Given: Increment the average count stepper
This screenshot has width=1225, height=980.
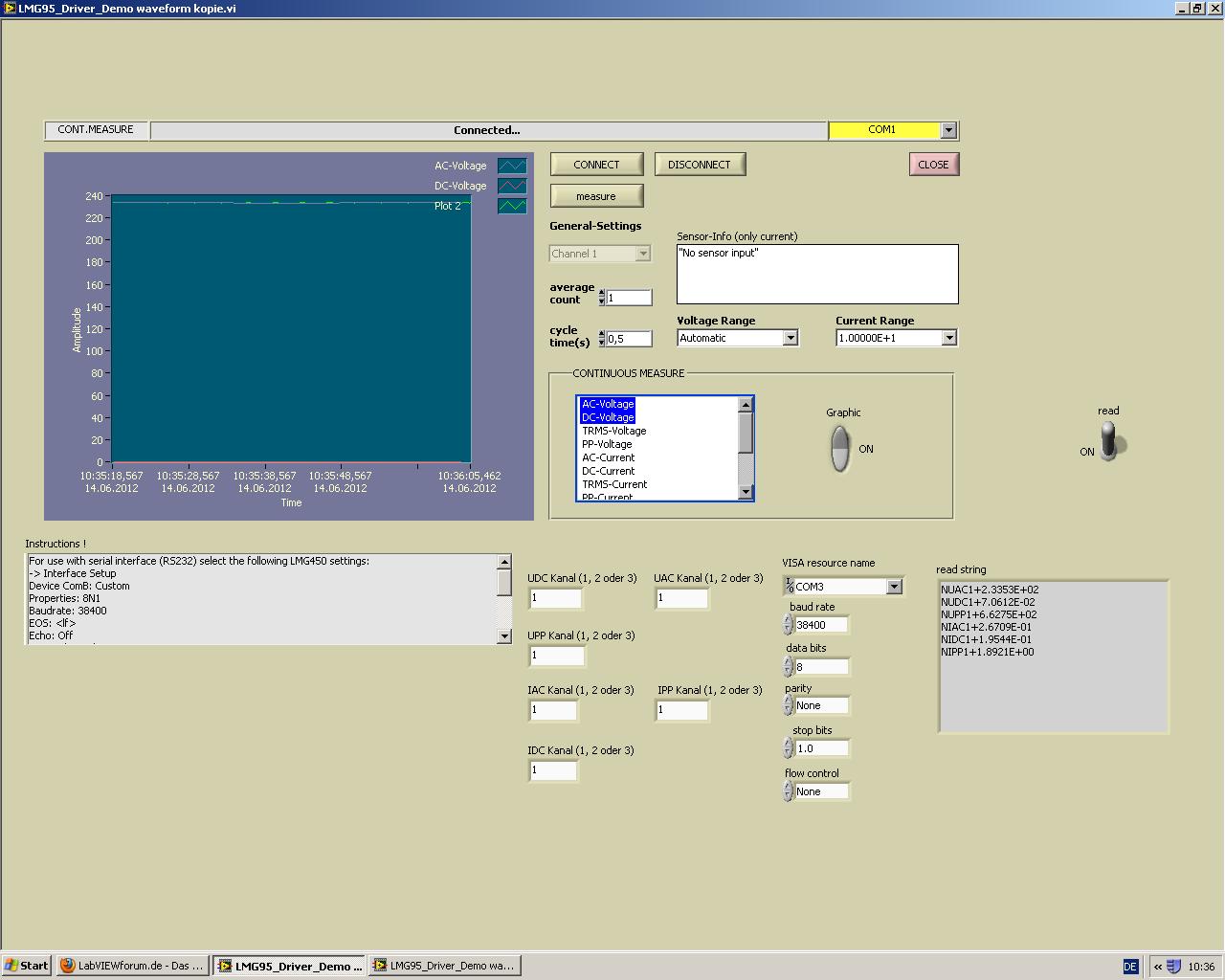Looking at the screenshot, I should (x=602, y=293).
